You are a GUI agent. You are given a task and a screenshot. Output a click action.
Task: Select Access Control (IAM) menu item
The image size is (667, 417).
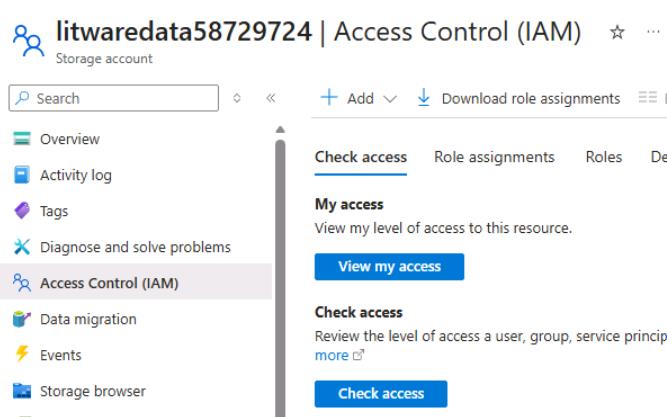tap(136, 283)
